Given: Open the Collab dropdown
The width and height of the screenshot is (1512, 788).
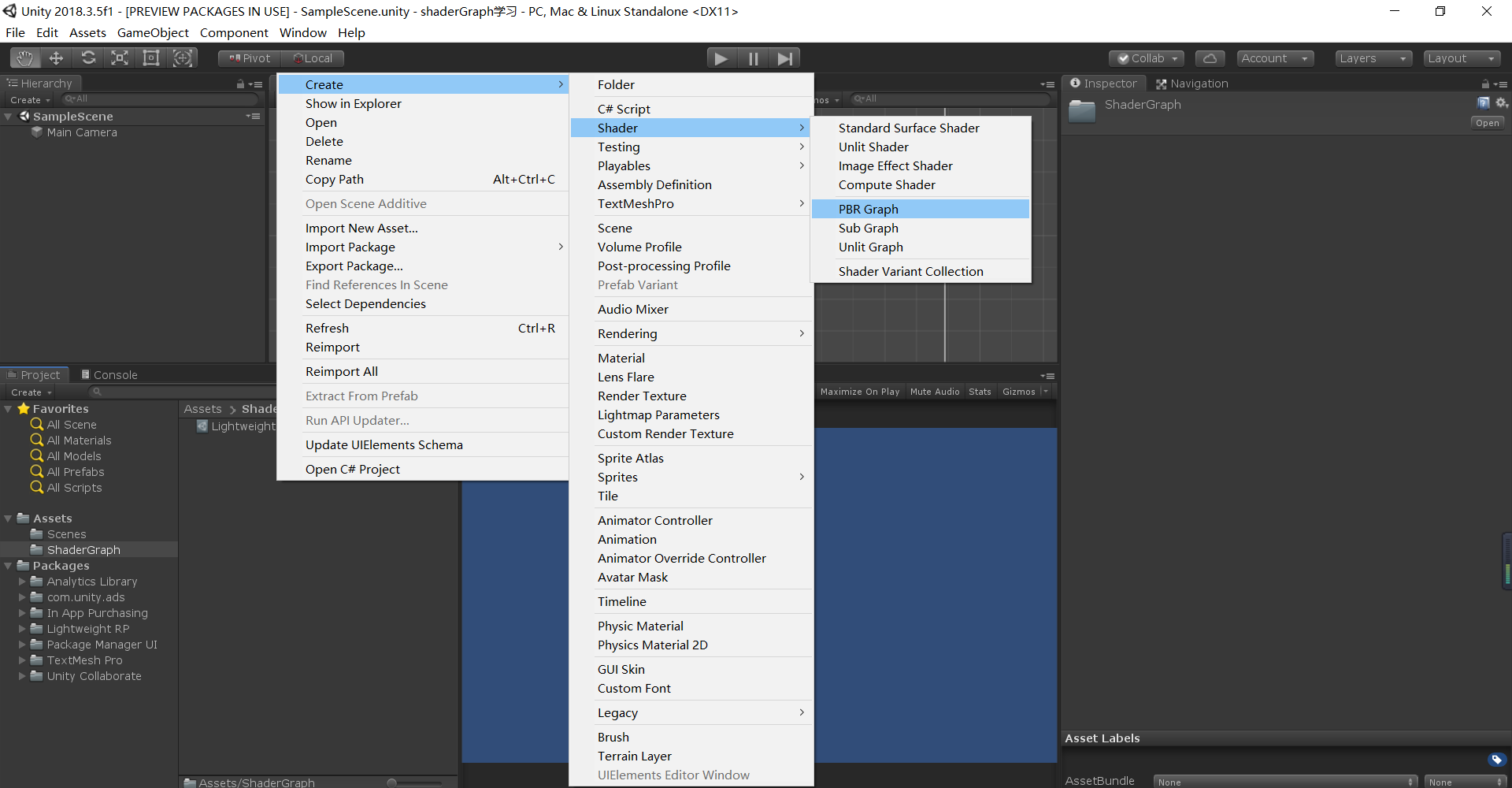Looking at the screenshot, I should tap(1147, 58).
